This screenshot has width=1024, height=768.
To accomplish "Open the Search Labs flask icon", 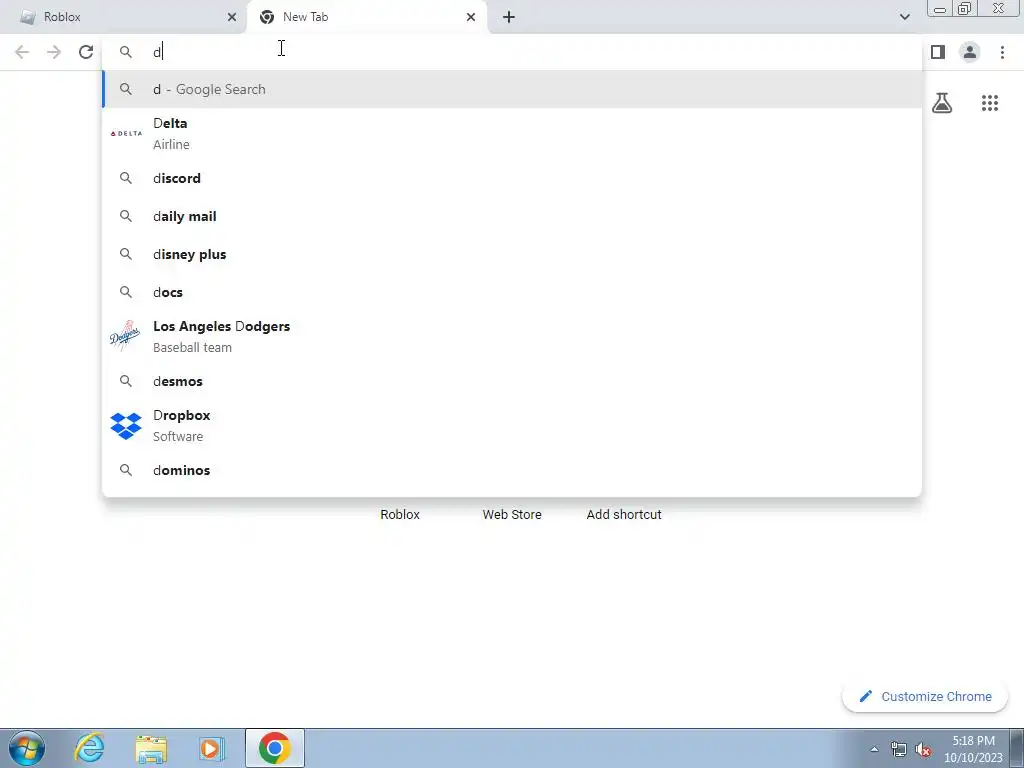I will pyautogui.click(x=942, y=103).
